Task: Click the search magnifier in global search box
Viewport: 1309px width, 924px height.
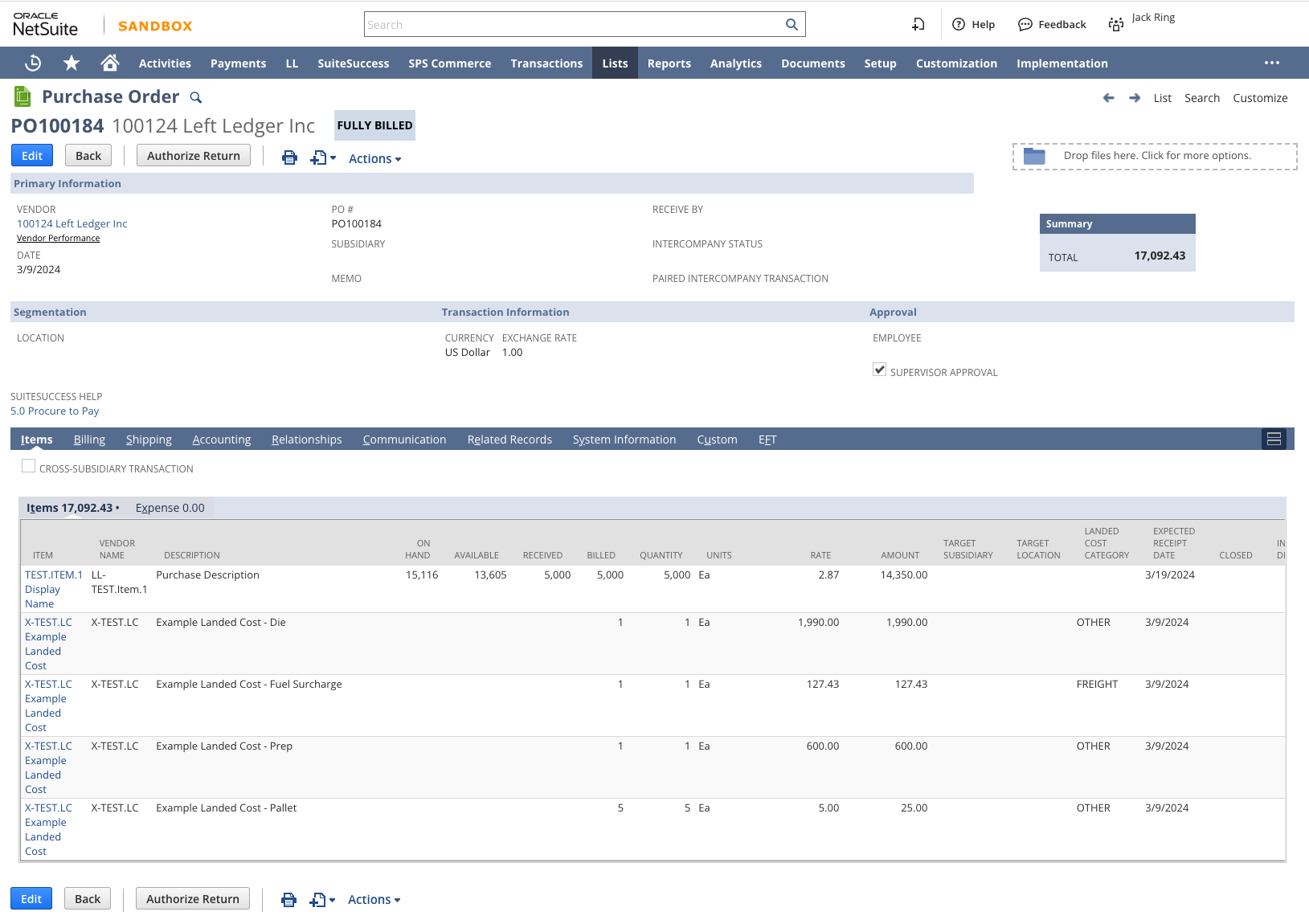Action: (x=792, y=24)
